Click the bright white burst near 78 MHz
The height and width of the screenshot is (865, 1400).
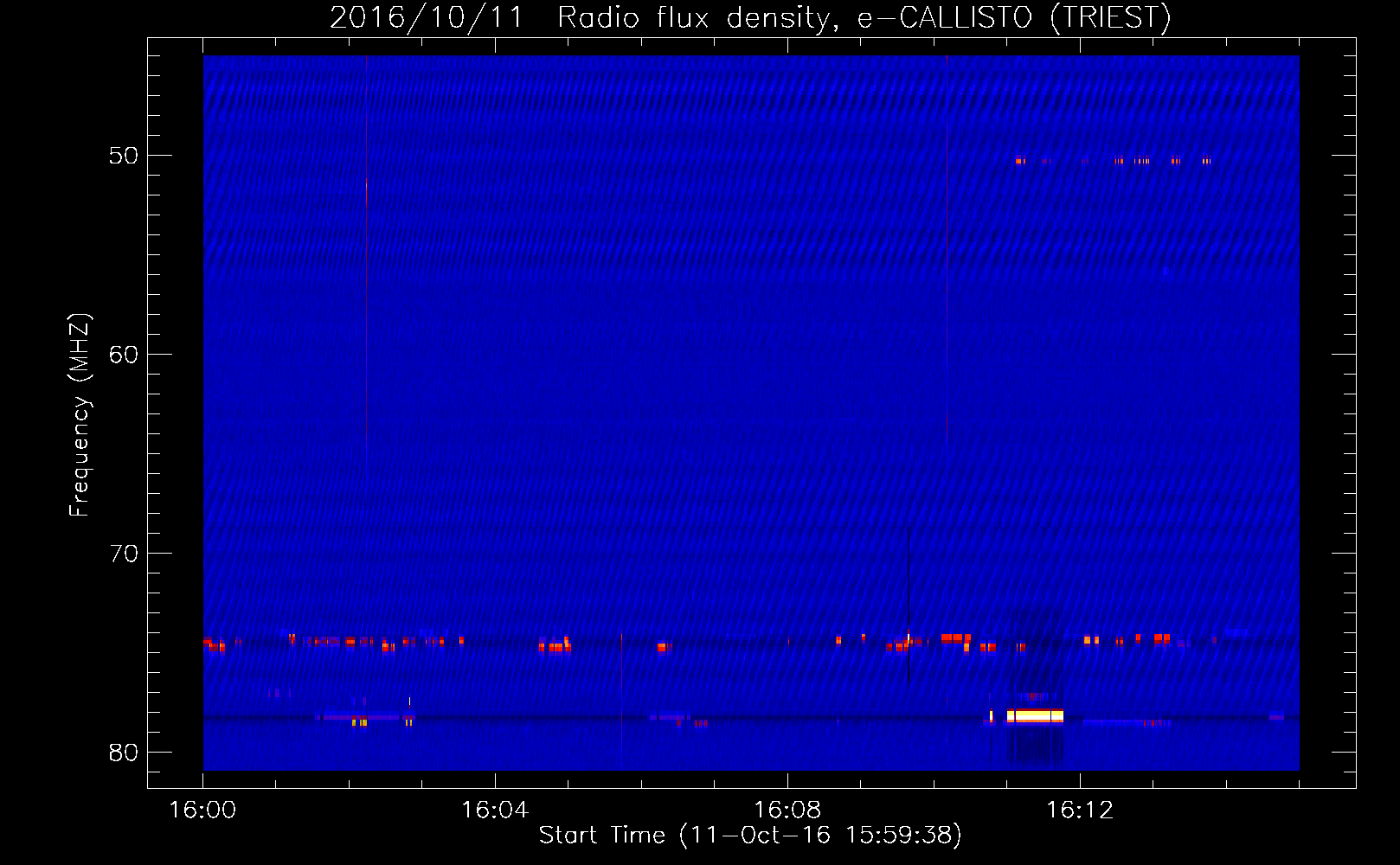click(1035, 716)
